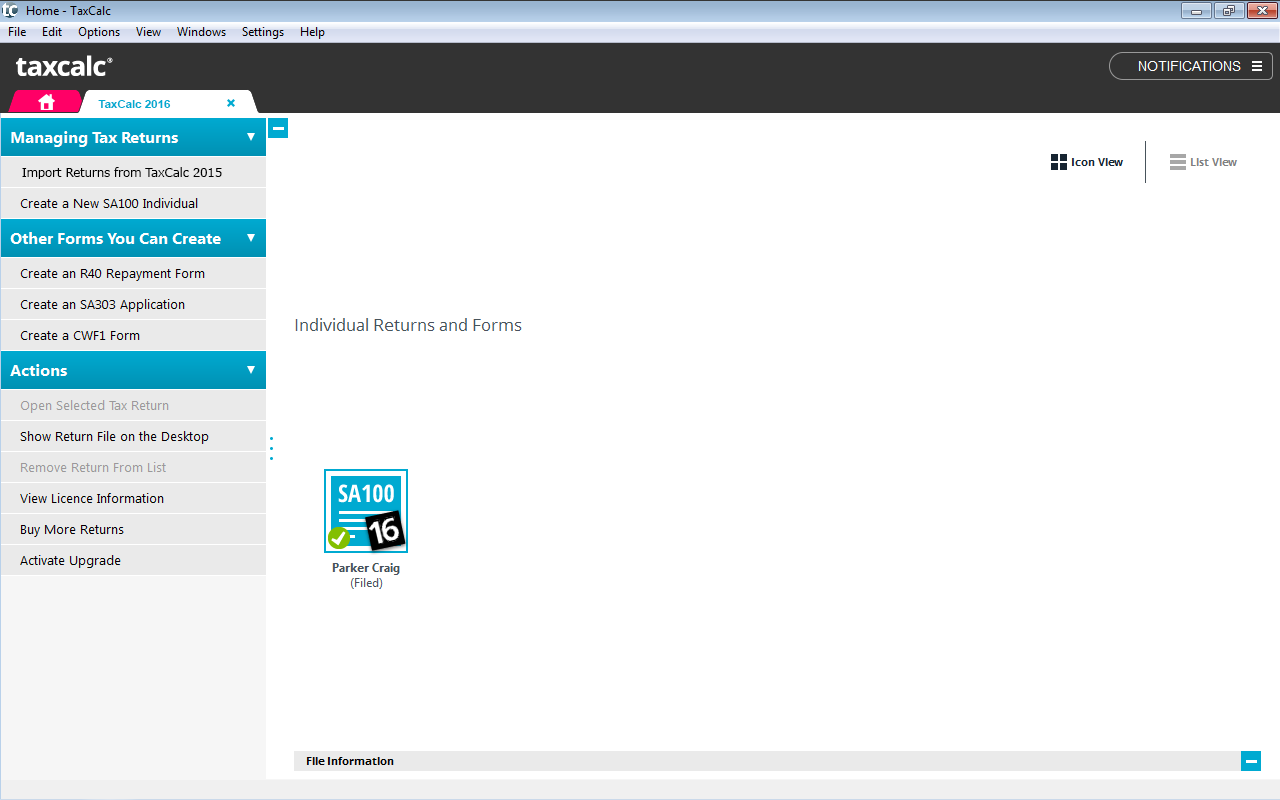Image resolution: width=1280 pixels, height=800 pixels.
Task: Close the TaxCalc 2016 tab
Action: click(231, 103)
